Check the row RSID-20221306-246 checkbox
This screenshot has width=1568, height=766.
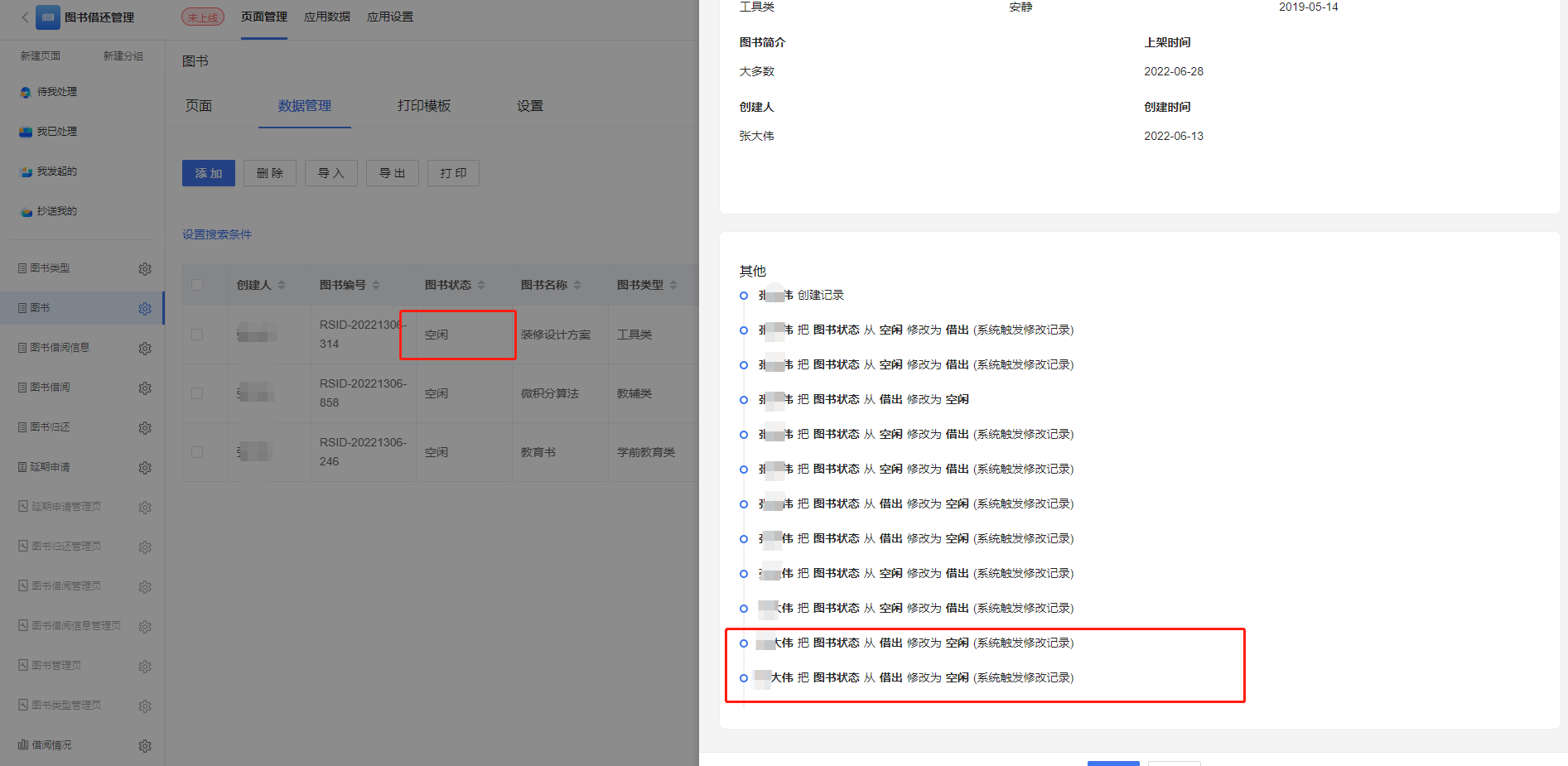coord(197,452)
